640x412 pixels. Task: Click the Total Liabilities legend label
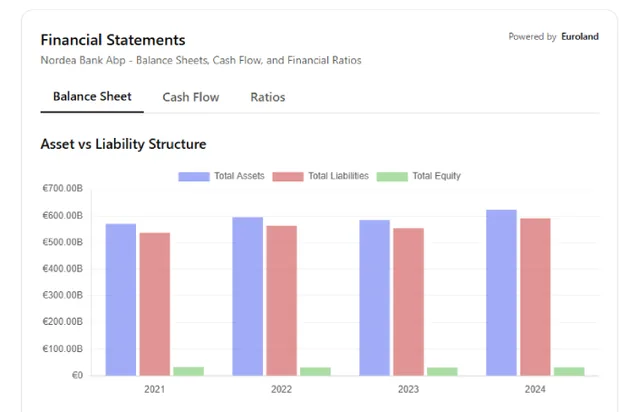click(x=338, y=176)
